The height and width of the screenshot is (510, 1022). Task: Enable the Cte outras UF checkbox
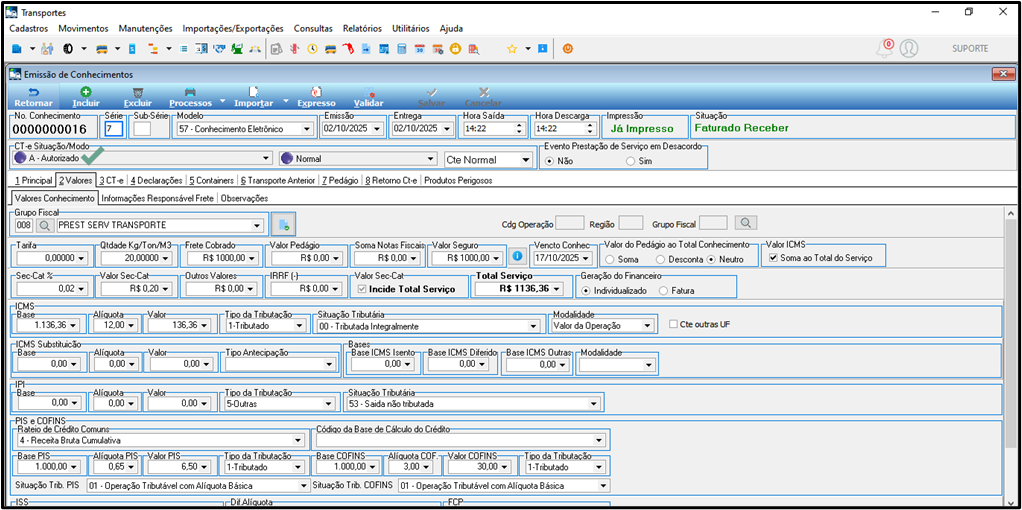[675, 323]
